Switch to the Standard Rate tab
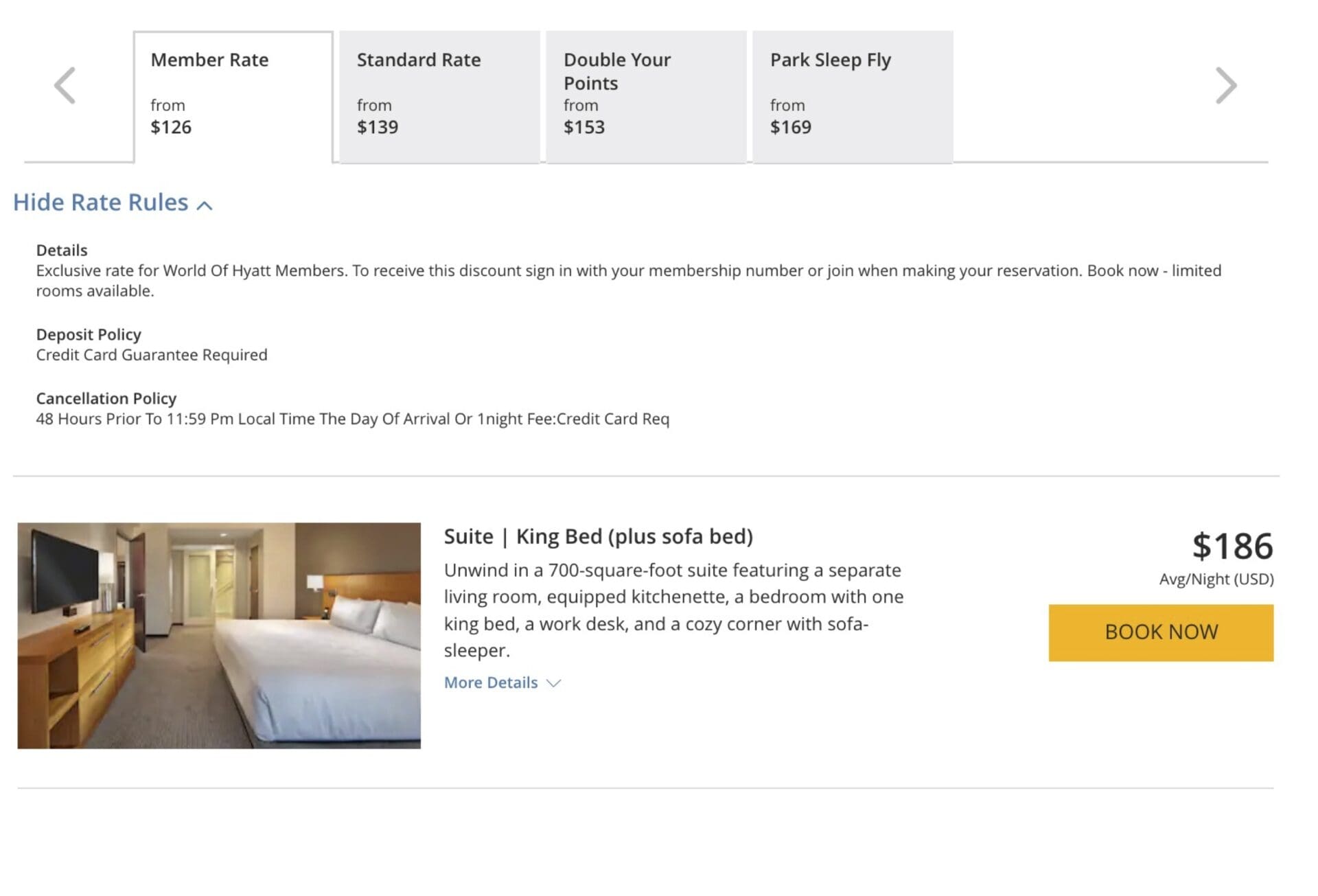The width and height of the screenshot is (1318, 896). pyautogui.click(x=437, y=93)
